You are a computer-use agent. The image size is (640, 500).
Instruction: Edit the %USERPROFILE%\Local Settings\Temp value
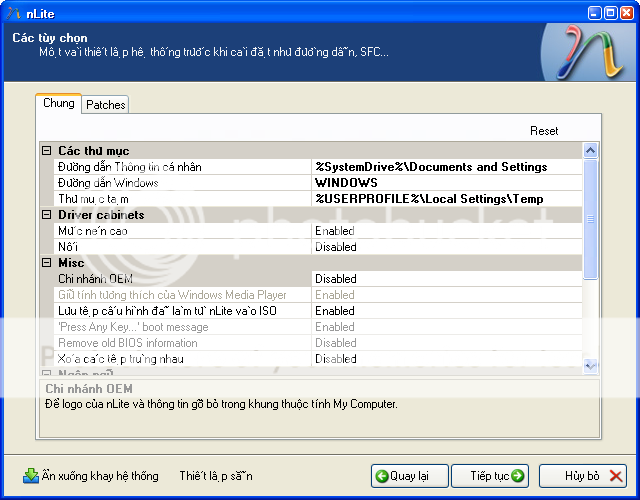pos(447,199)
